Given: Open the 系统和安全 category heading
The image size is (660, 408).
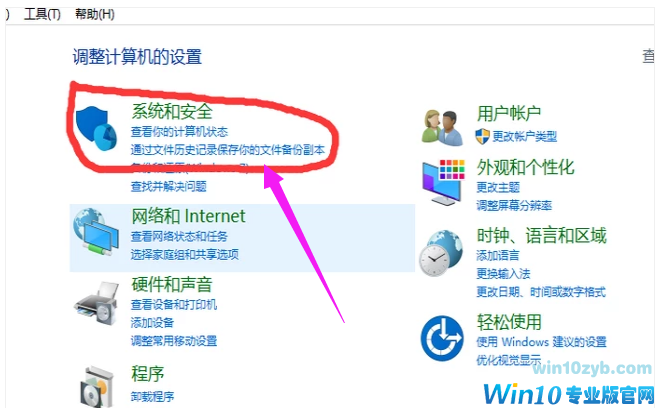Looking at the screenshot, I should (x=172, y=111).
